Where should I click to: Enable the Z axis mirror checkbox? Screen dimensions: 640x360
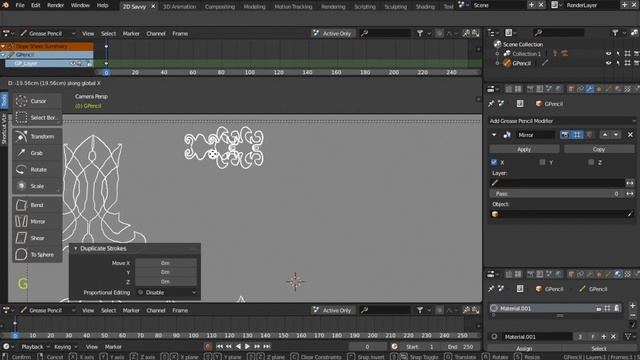(x=591, y=162)
